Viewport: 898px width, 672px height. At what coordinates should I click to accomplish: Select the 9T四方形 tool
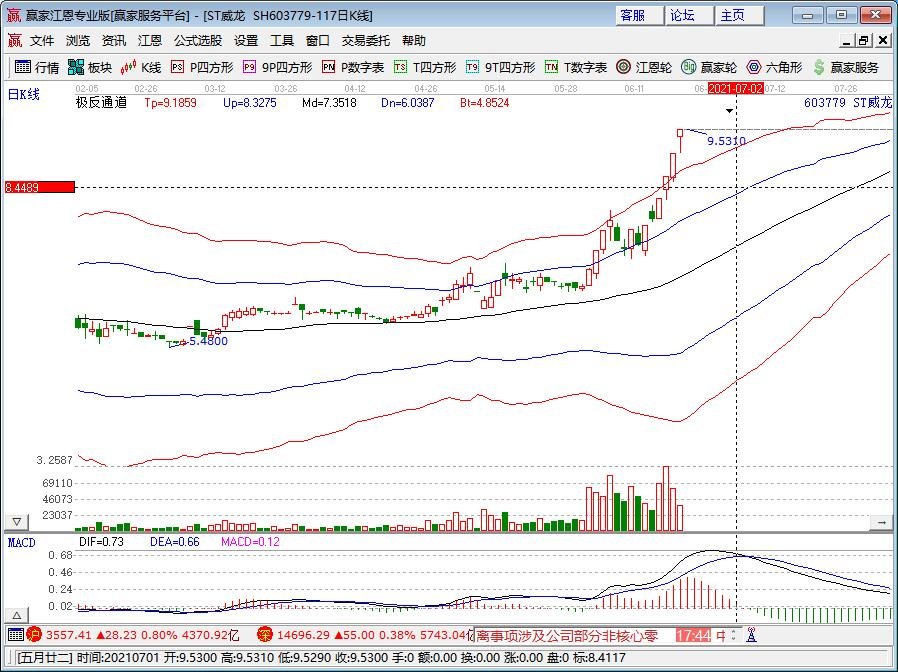click(x=500, y=68)
